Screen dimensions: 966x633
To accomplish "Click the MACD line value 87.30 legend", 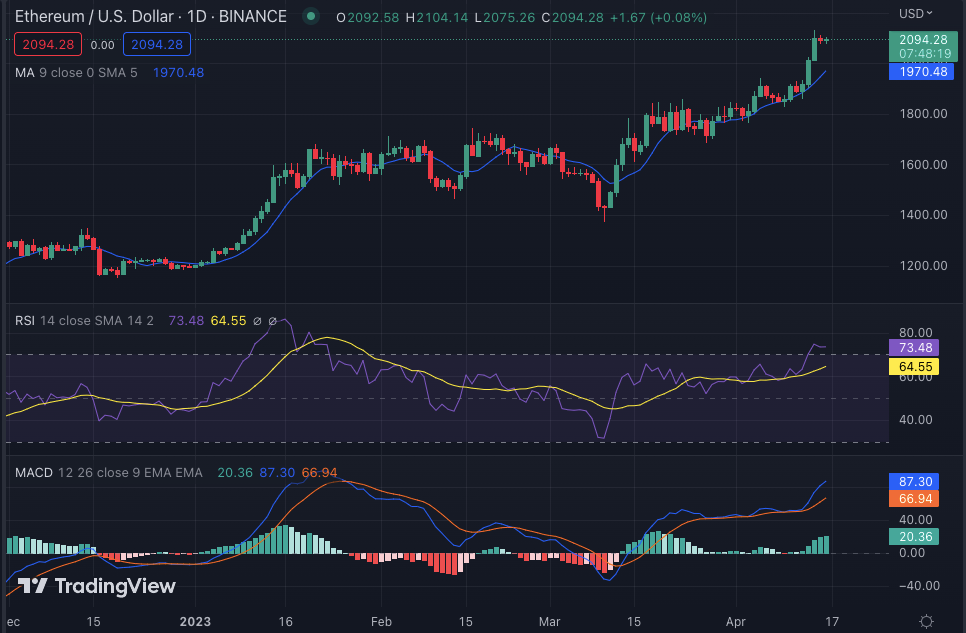I will pos(277,473).
